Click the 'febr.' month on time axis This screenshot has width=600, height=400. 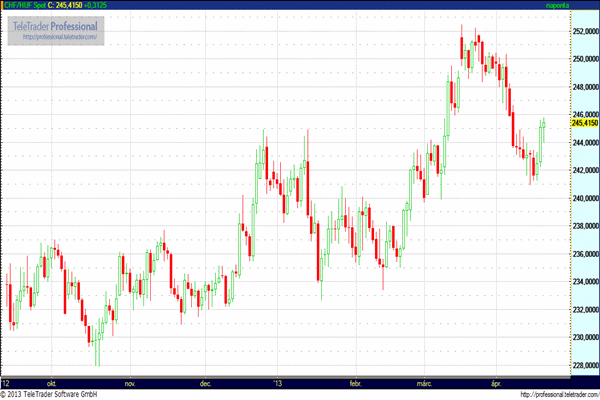[x=356, y=382]
